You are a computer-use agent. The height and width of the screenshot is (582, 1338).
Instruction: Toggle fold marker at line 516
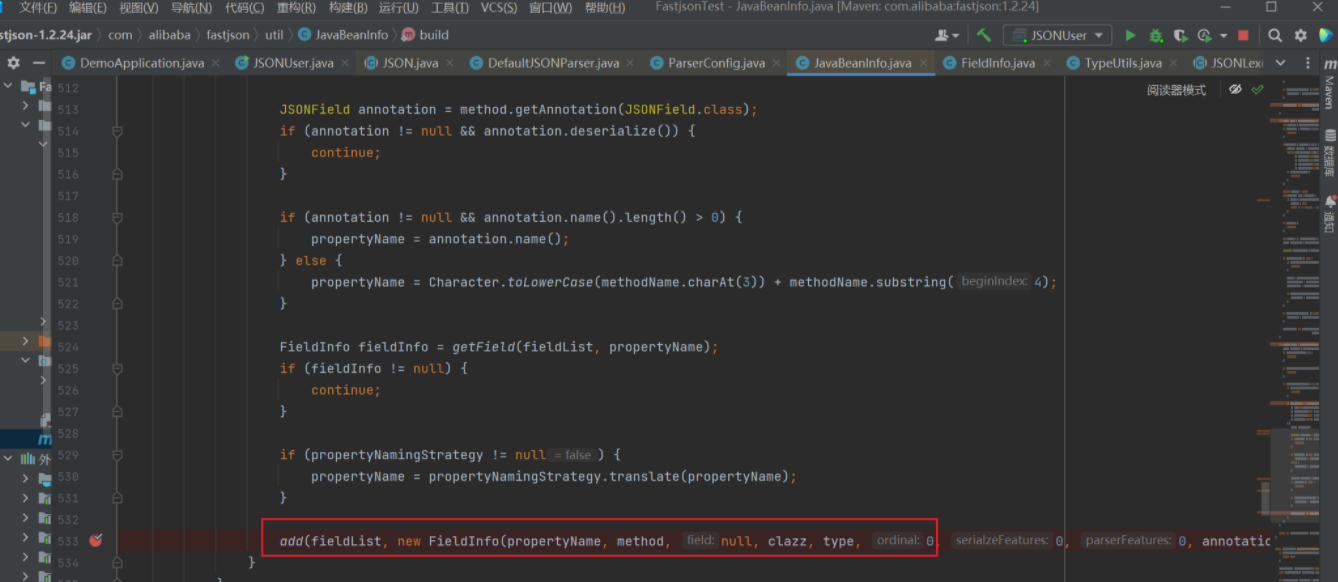pos(117,174)
